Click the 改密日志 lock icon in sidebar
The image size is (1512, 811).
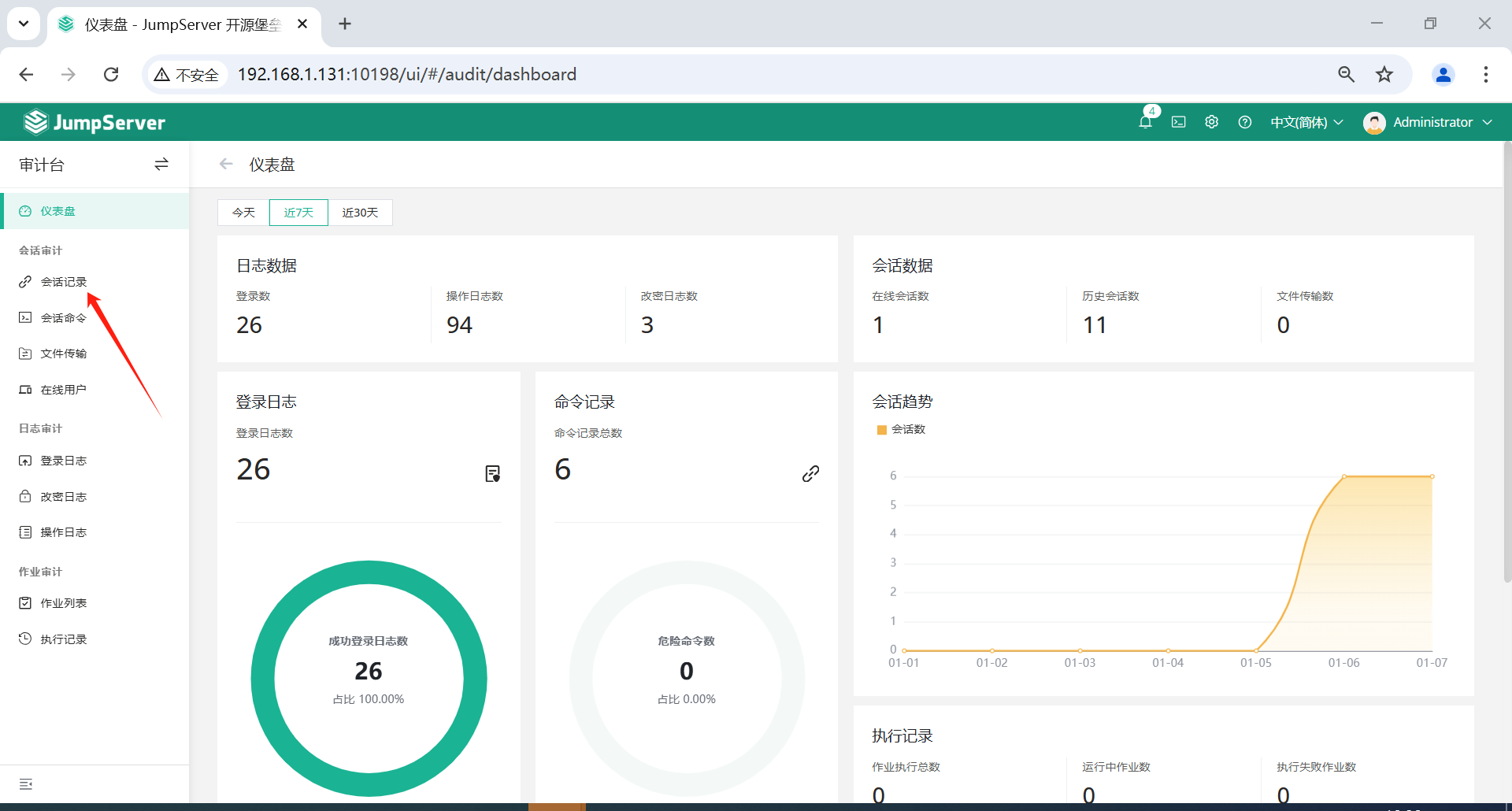click(25, 496)
